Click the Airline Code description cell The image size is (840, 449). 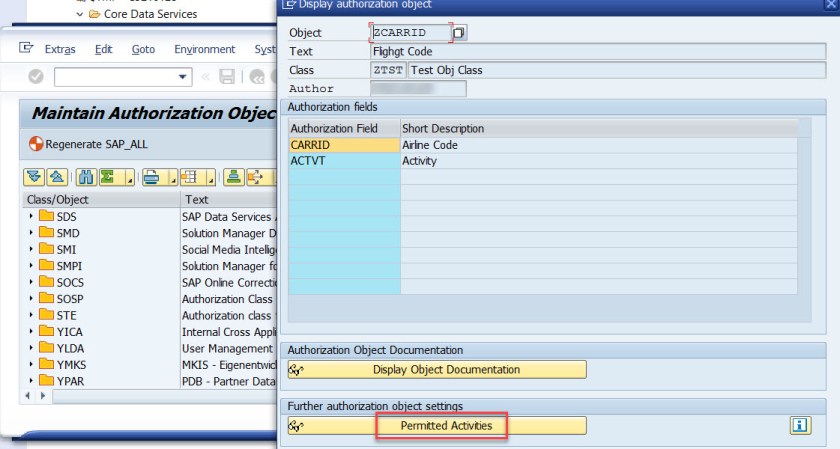599,145
